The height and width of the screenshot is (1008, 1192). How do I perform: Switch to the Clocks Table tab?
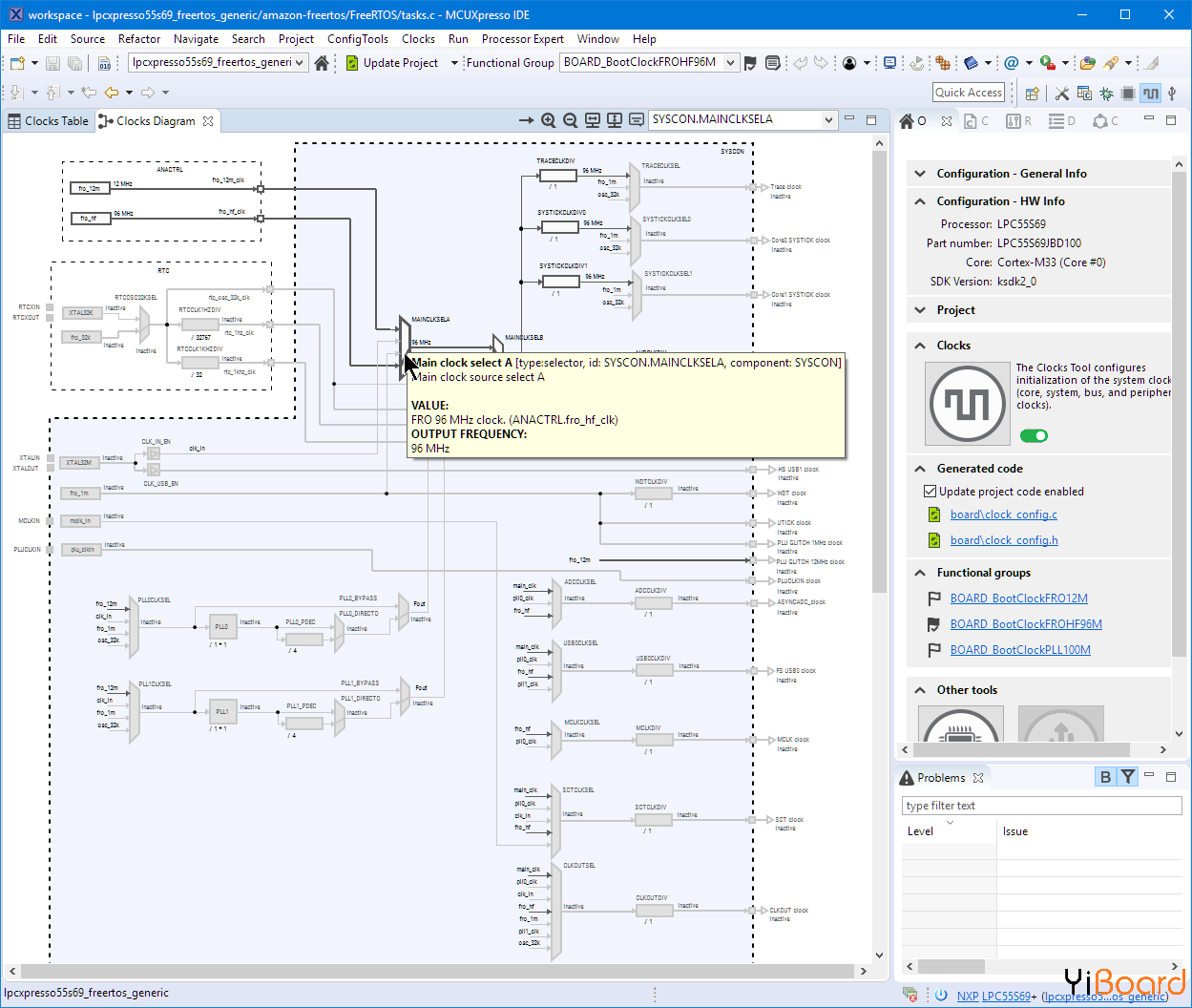(x=48, y=121)
